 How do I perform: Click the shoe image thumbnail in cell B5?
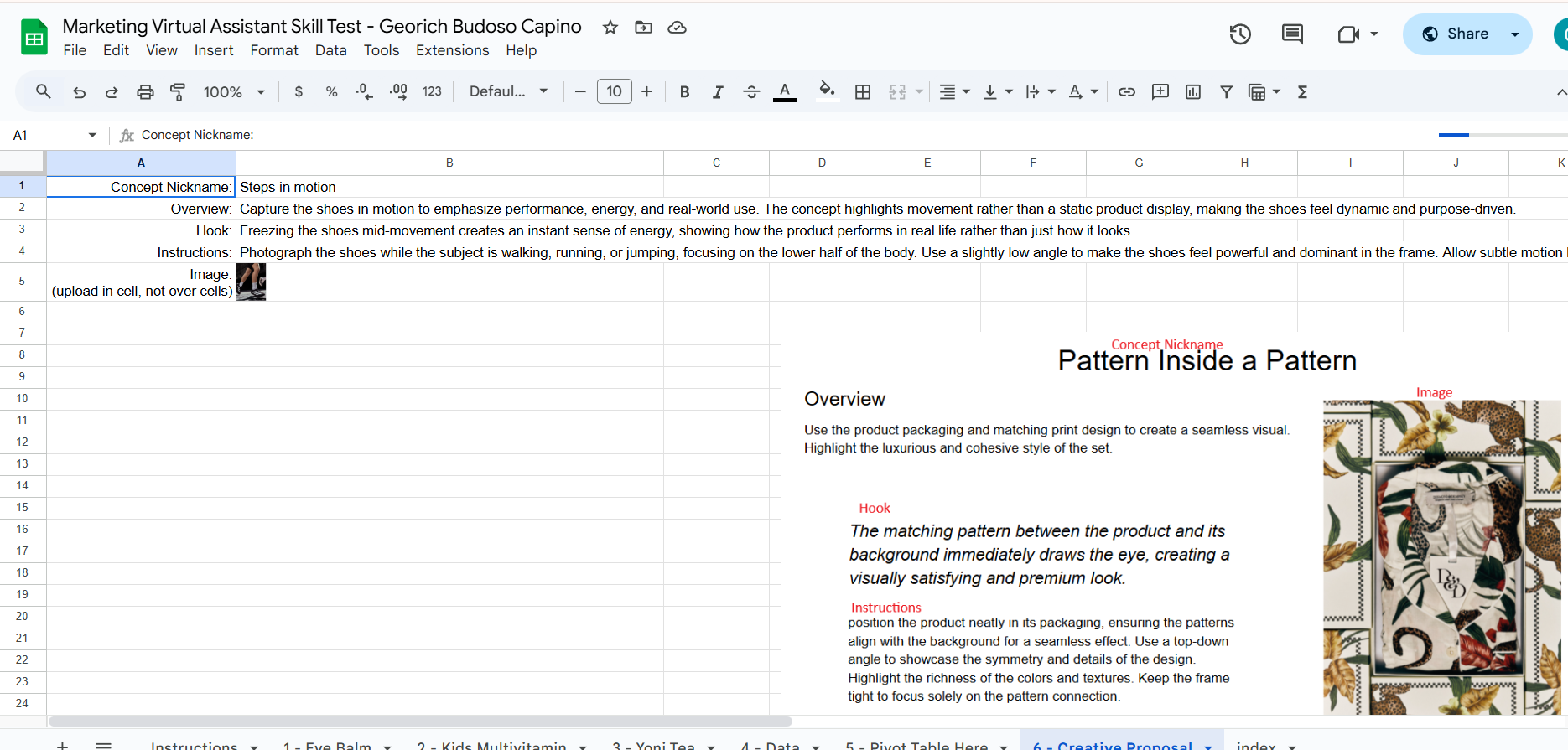[252, 282]
